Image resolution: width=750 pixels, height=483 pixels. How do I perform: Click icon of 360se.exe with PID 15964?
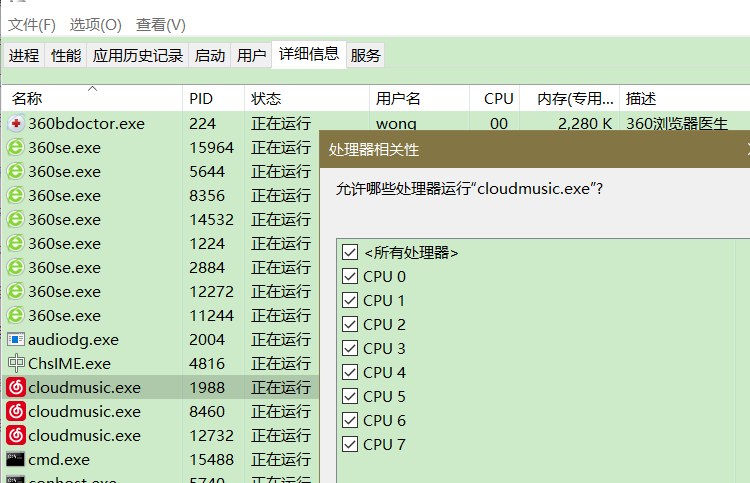(x=16, y=147)
